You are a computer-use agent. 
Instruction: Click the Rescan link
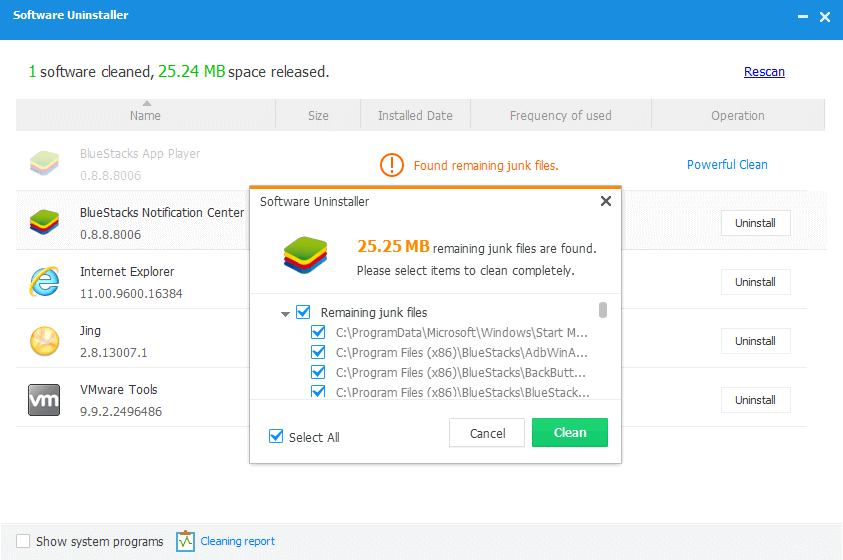tap(764, 72)
